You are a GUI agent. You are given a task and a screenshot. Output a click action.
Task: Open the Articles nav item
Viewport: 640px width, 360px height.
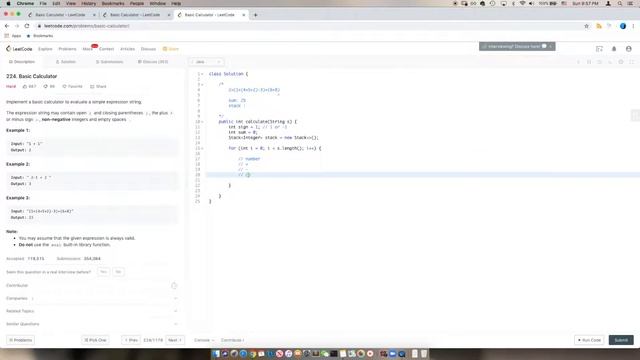(127, 49)
